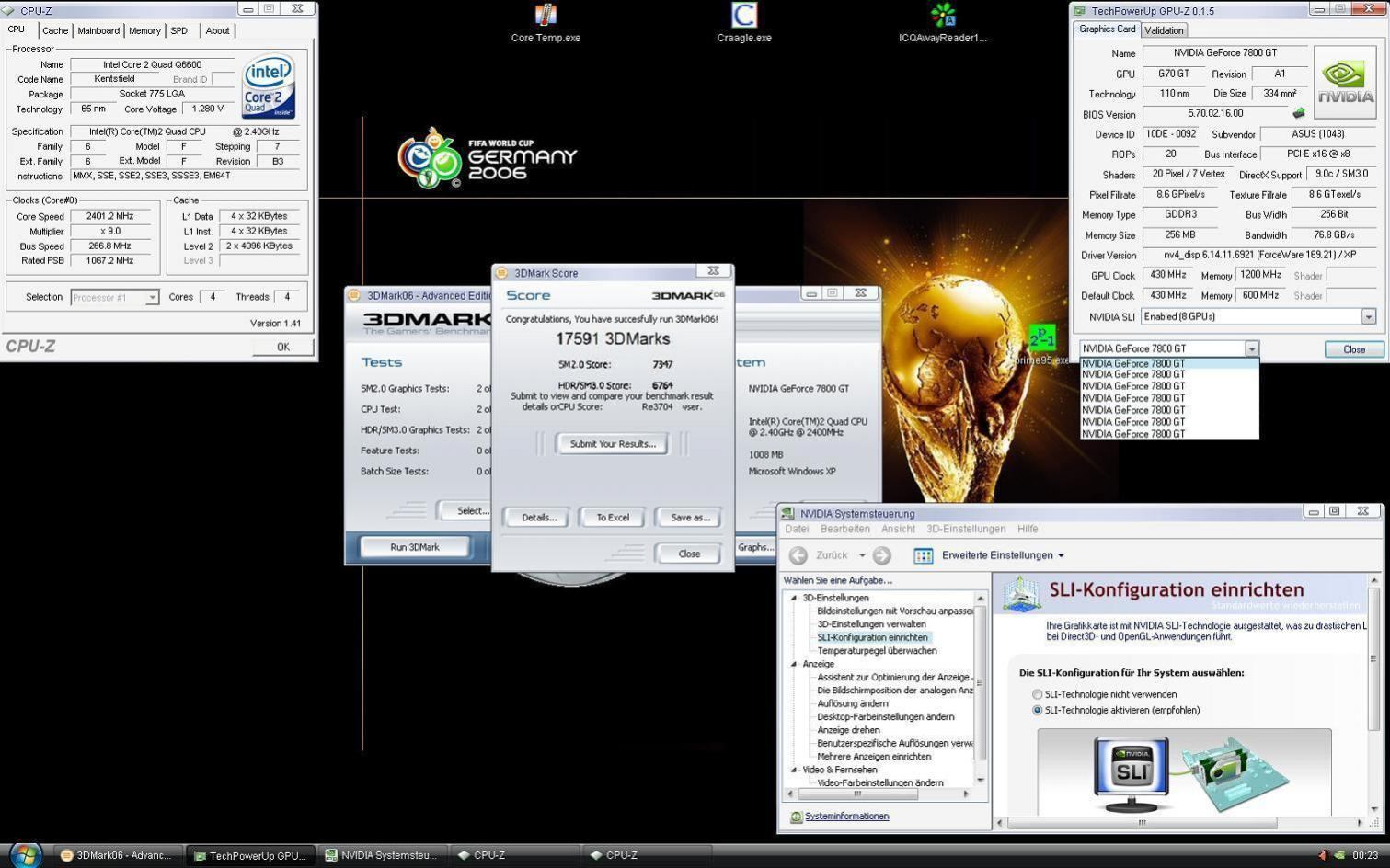The height and width of the screenshot is (868, 1390).
Task: Click the Close button in GPU-Z
Action: click(x=1354, y=349)
